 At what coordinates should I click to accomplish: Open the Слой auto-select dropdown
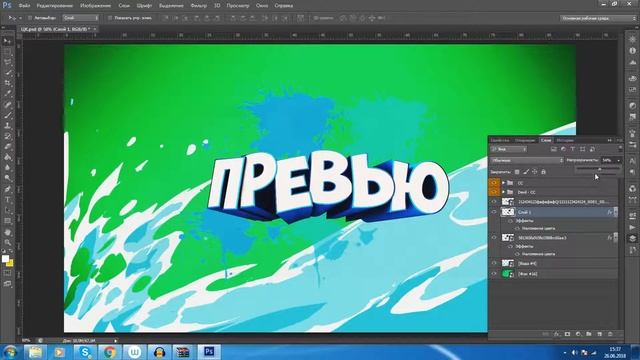[81, 18]
